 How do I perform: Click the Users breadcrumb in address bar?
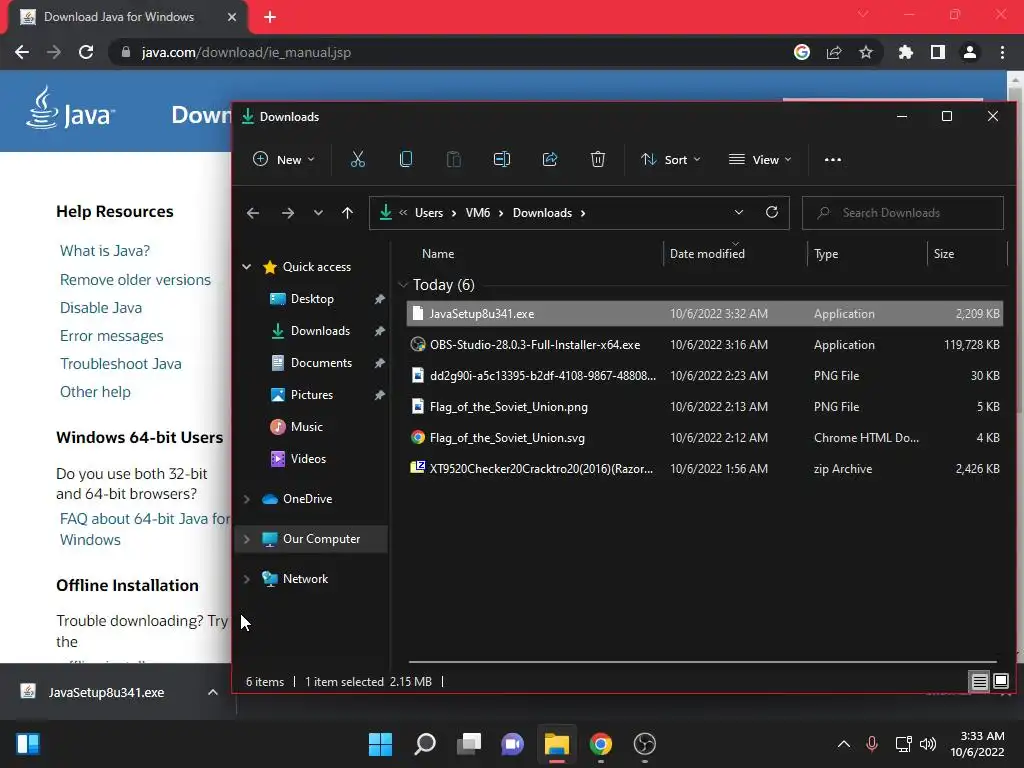(428, 213)
